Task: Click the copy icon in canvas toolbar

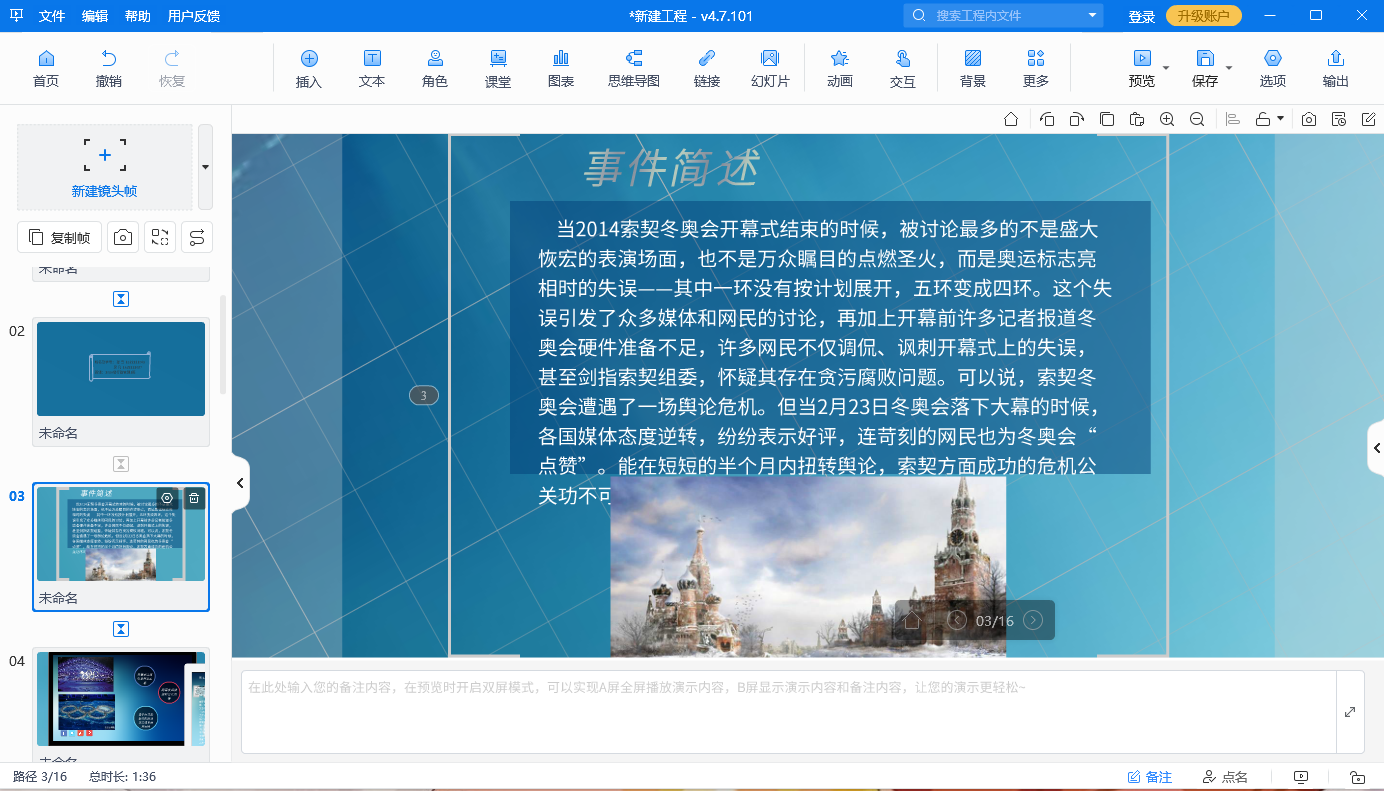Action: coord(1107,119)
